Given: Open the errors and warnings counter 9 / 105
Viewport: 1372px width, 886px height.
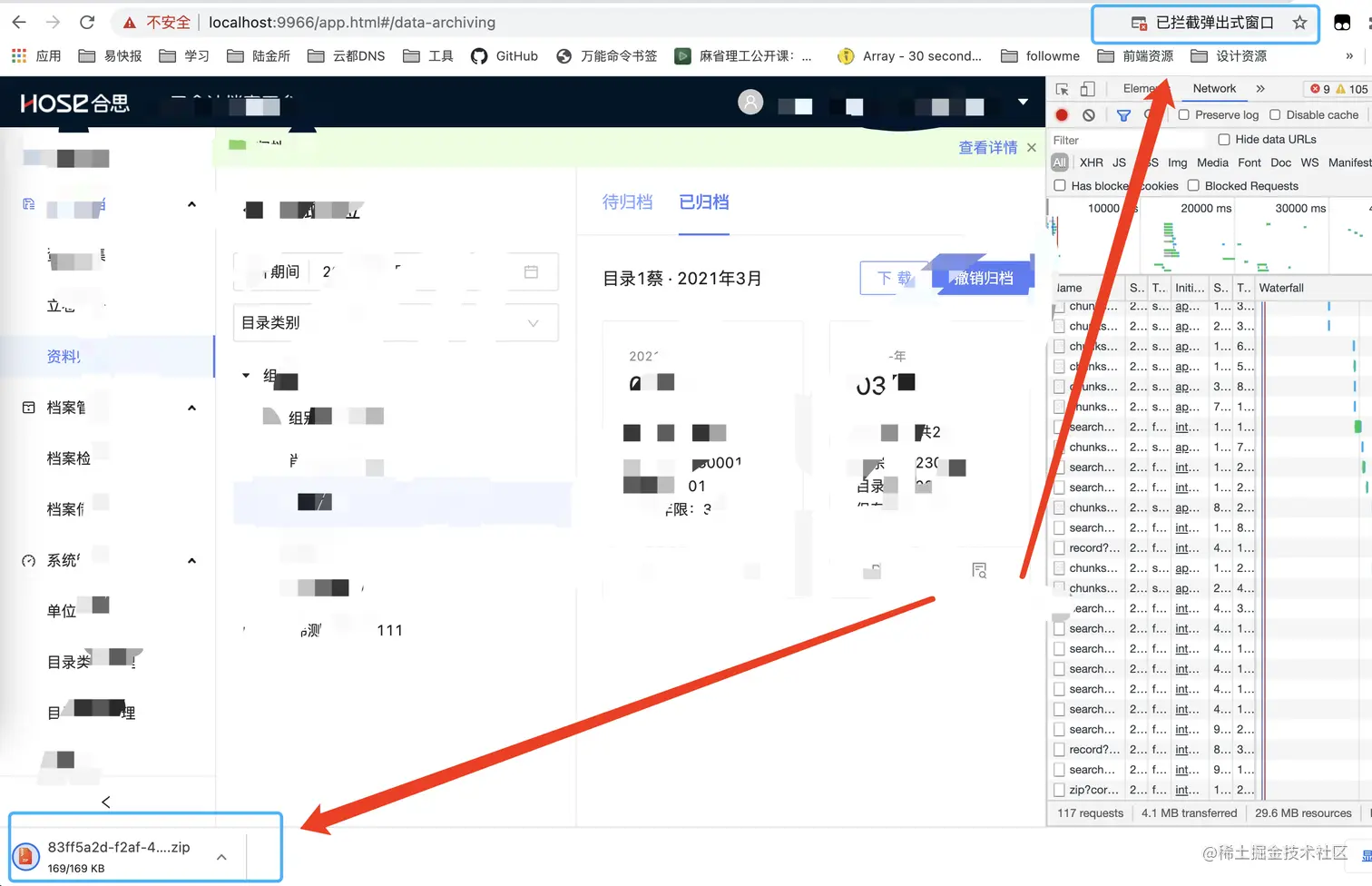Looking at the screenshot, I should click(x=1338, y=89).
